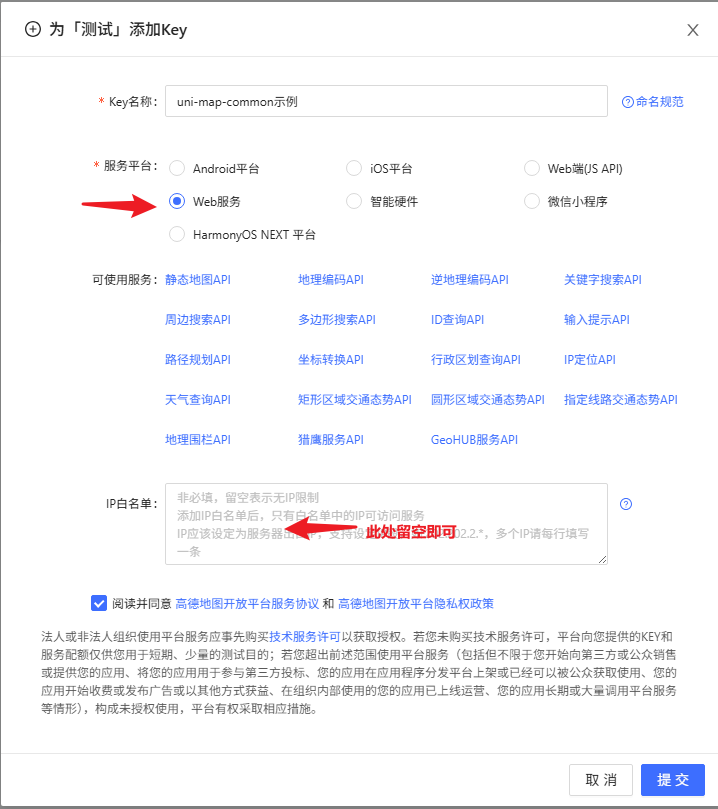Click the 技术服务许可 link
Image resolution: width=718 pixels, height=809 pixels.
coord(304,636)
